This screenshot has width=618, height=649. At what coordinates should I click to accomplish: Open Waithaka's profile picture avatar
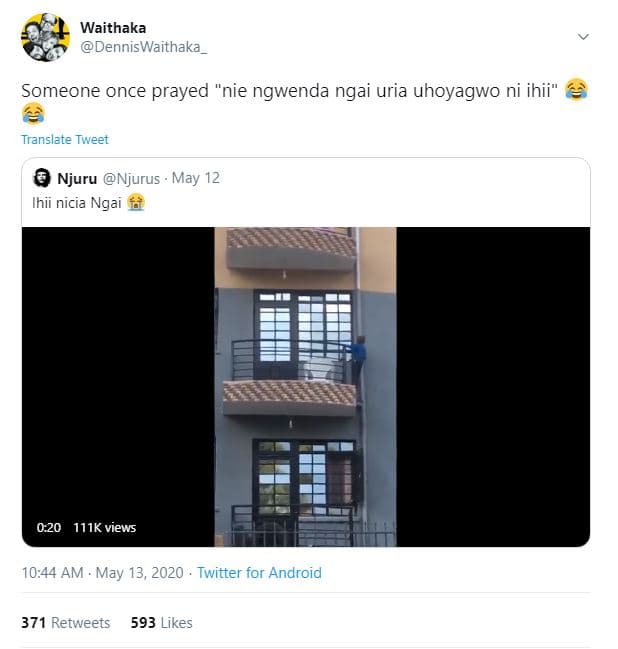pos(46,37)
